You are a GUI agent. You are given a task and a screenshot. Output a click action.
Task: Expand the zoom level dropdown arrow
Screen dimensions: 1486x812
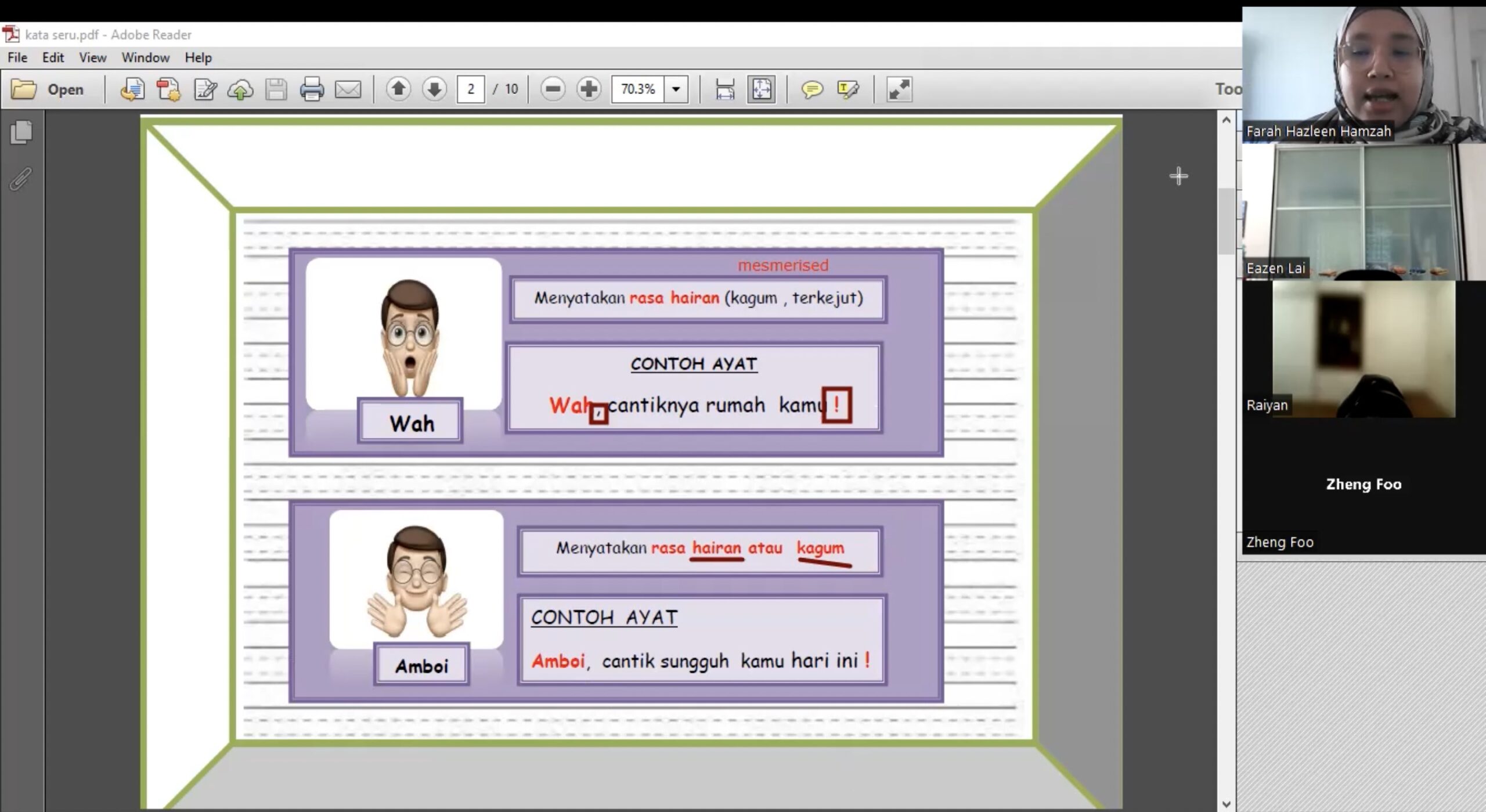(x=676, y=89)
